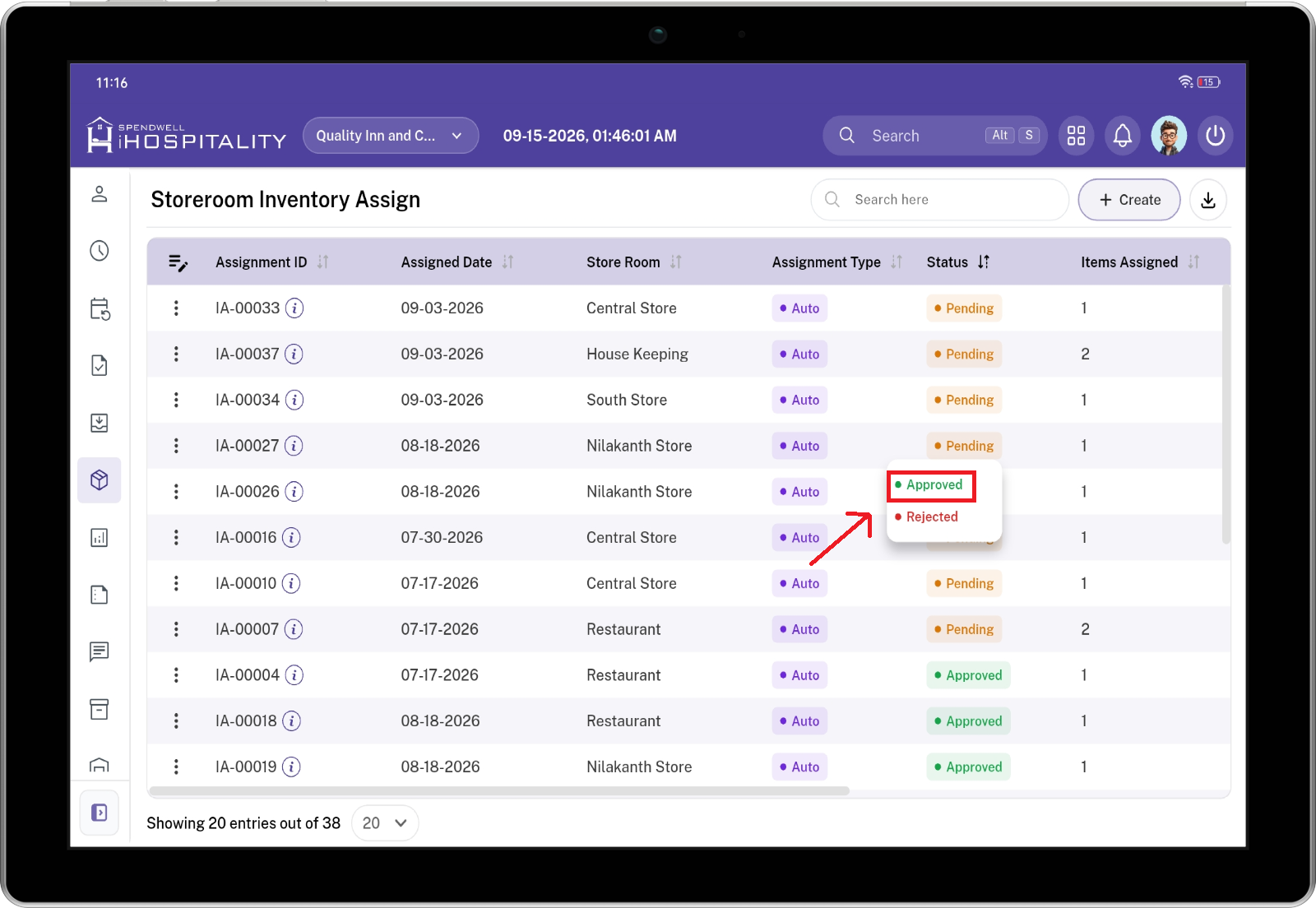This screenshot has height=908, width=1316.
Task: Click the horizontal table scrollbar
Action: (x=499, y=791)
